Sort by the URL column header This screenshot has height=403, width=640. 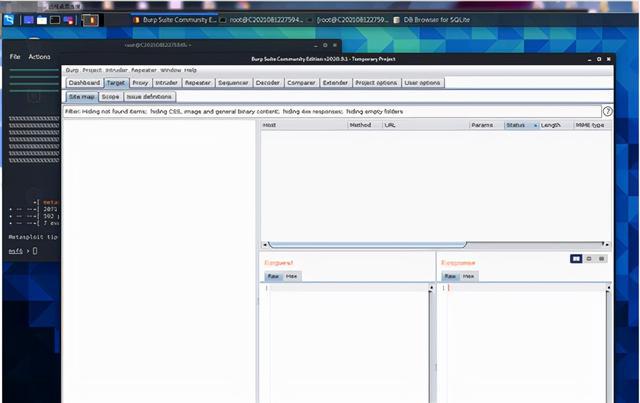(x=425, y=125)
